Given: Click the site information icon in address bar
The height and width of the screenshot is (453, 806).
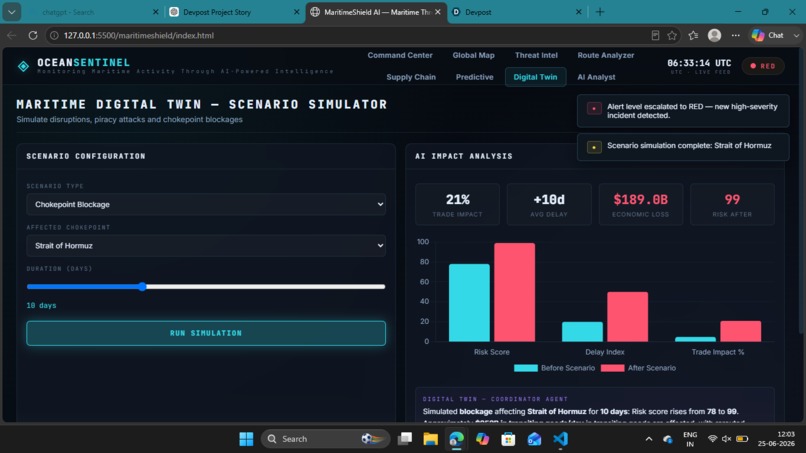Looking at the screenshot, I should point(53,35).
